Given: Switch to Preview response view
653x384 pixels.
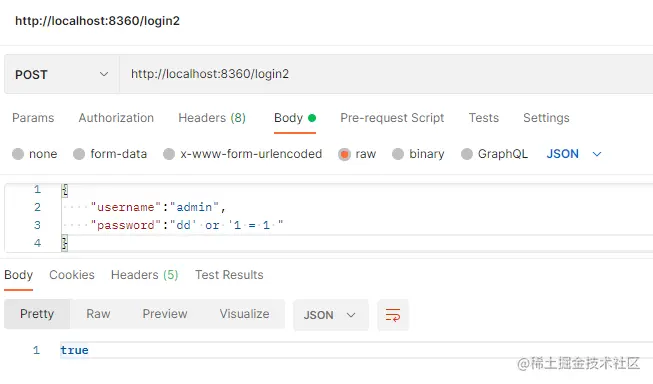Looking at the screenshot, I should click(x=165, y=314).
